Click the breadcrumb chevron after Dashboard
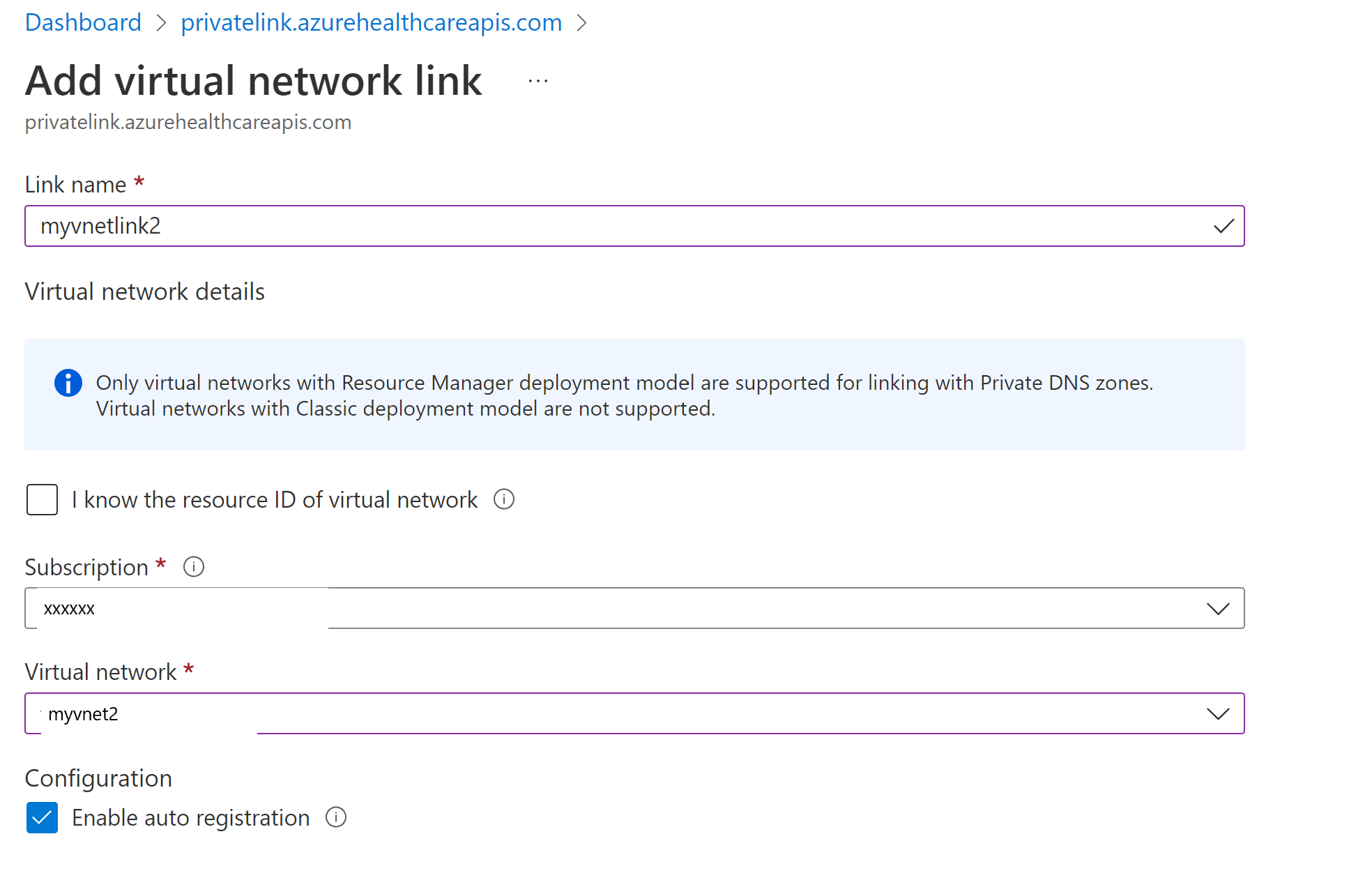1372x887 pixels. click(x=161, y=23)
